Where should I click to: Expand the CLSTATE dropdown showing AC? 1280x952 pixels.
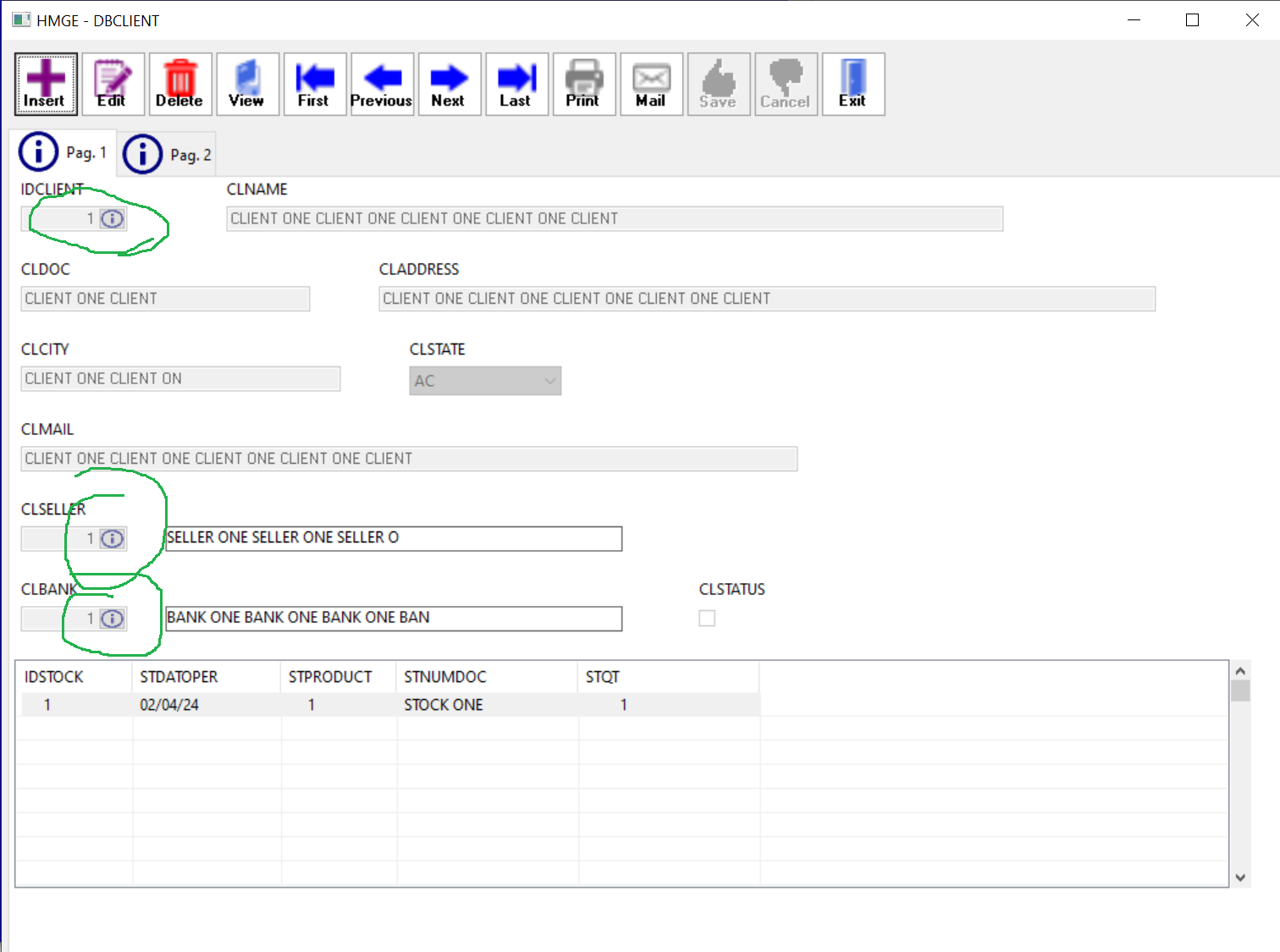(549, 381)
